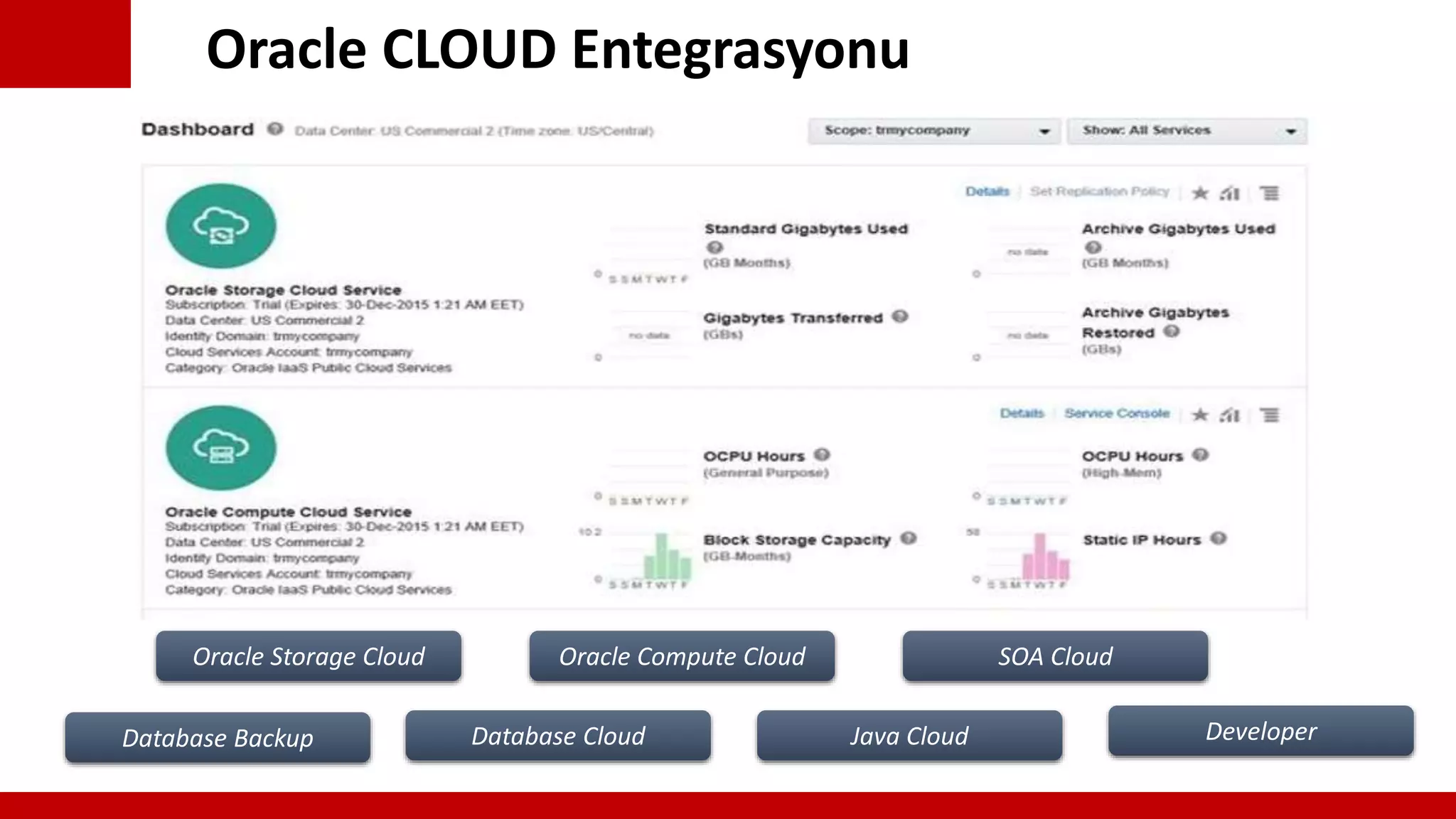Click help icon beside OCPU Hours General Purpose
This screenshot has width=1456, height=819.
[x=822, y=454]
